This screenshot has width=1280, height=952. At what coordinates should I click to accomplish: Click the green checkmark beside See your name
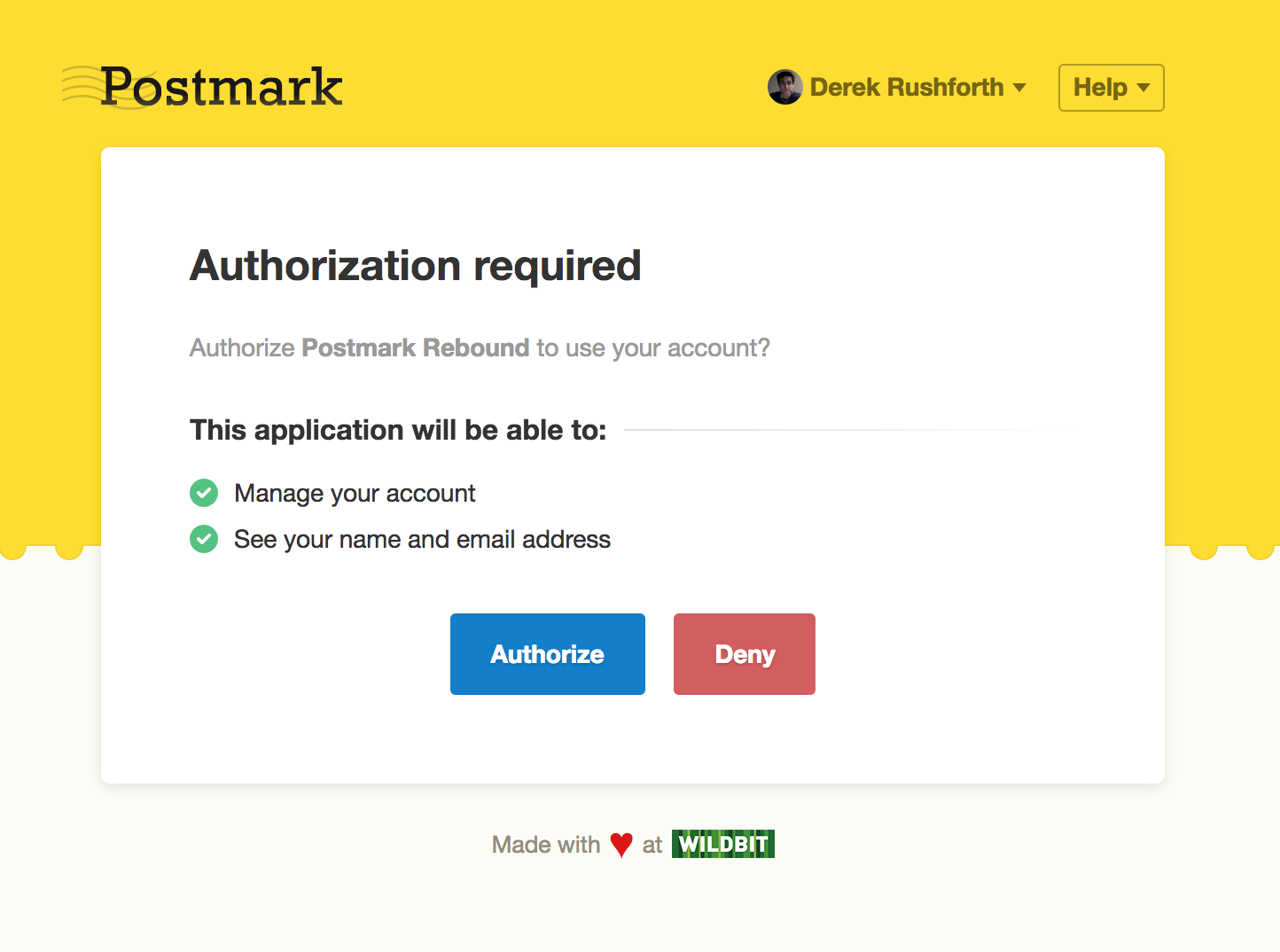[204, 539]
